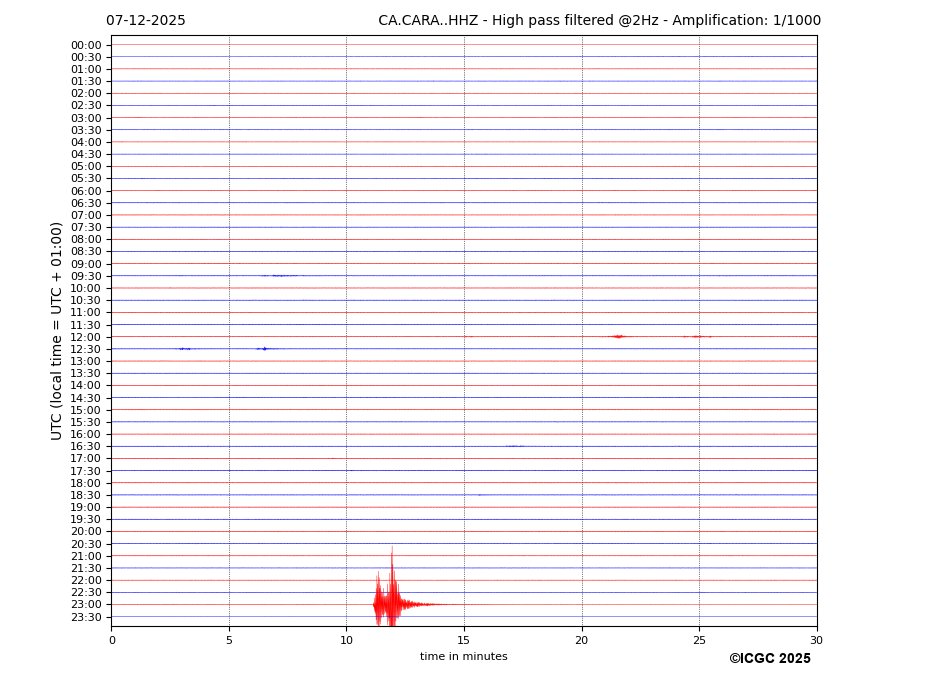Select the 30 tick on the minutes axis
This screenshot has width=927, height=696.
click(816, 640)
